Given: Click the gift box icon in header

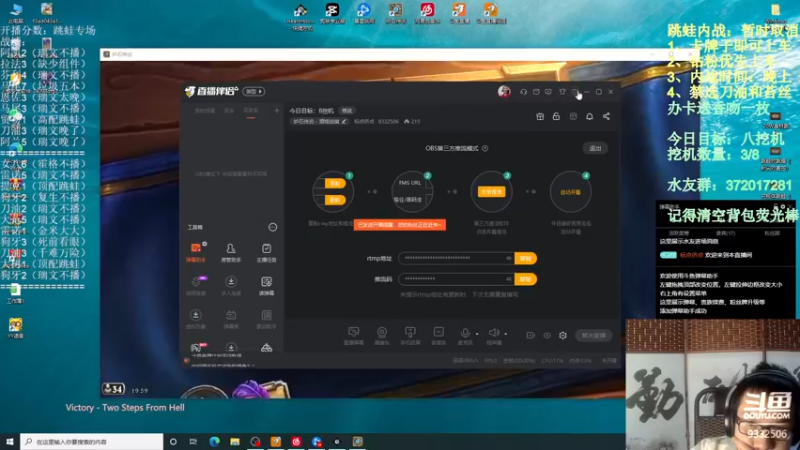Looking at the screenshot, I should click(x=540, y=116).
